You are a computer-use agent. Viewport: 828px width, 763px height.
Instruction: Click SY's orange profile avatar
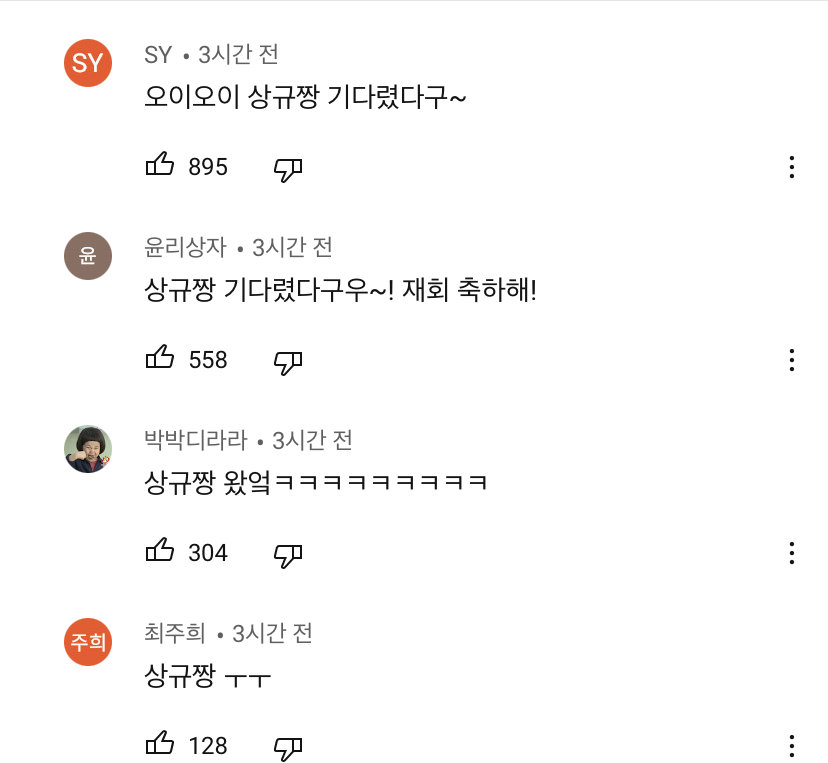point(88,63)
